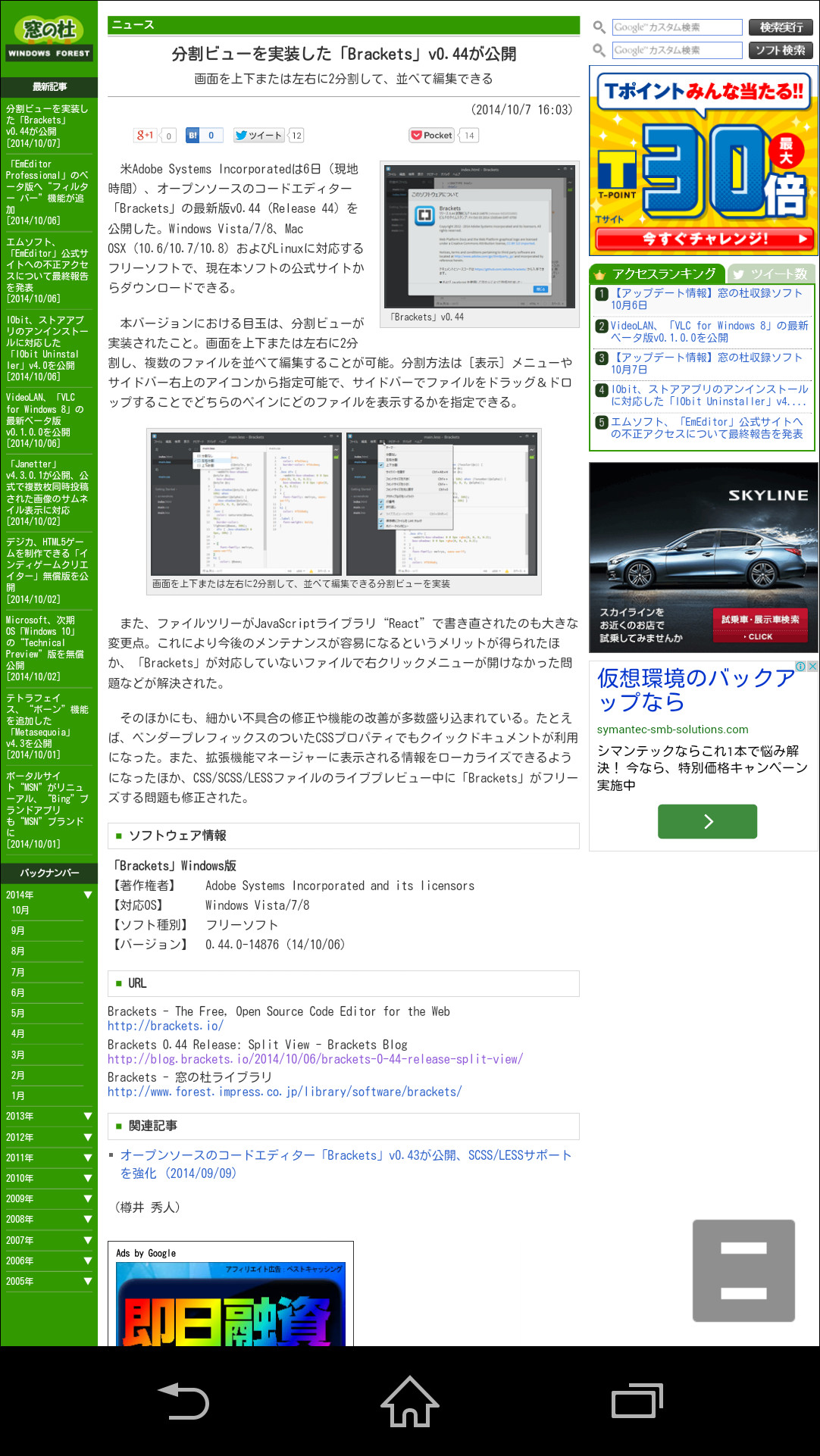Click the ad info icon on Symantec ad
Image resolution: width=820 pixels, height=1456 pixels.
coord(800,667)
